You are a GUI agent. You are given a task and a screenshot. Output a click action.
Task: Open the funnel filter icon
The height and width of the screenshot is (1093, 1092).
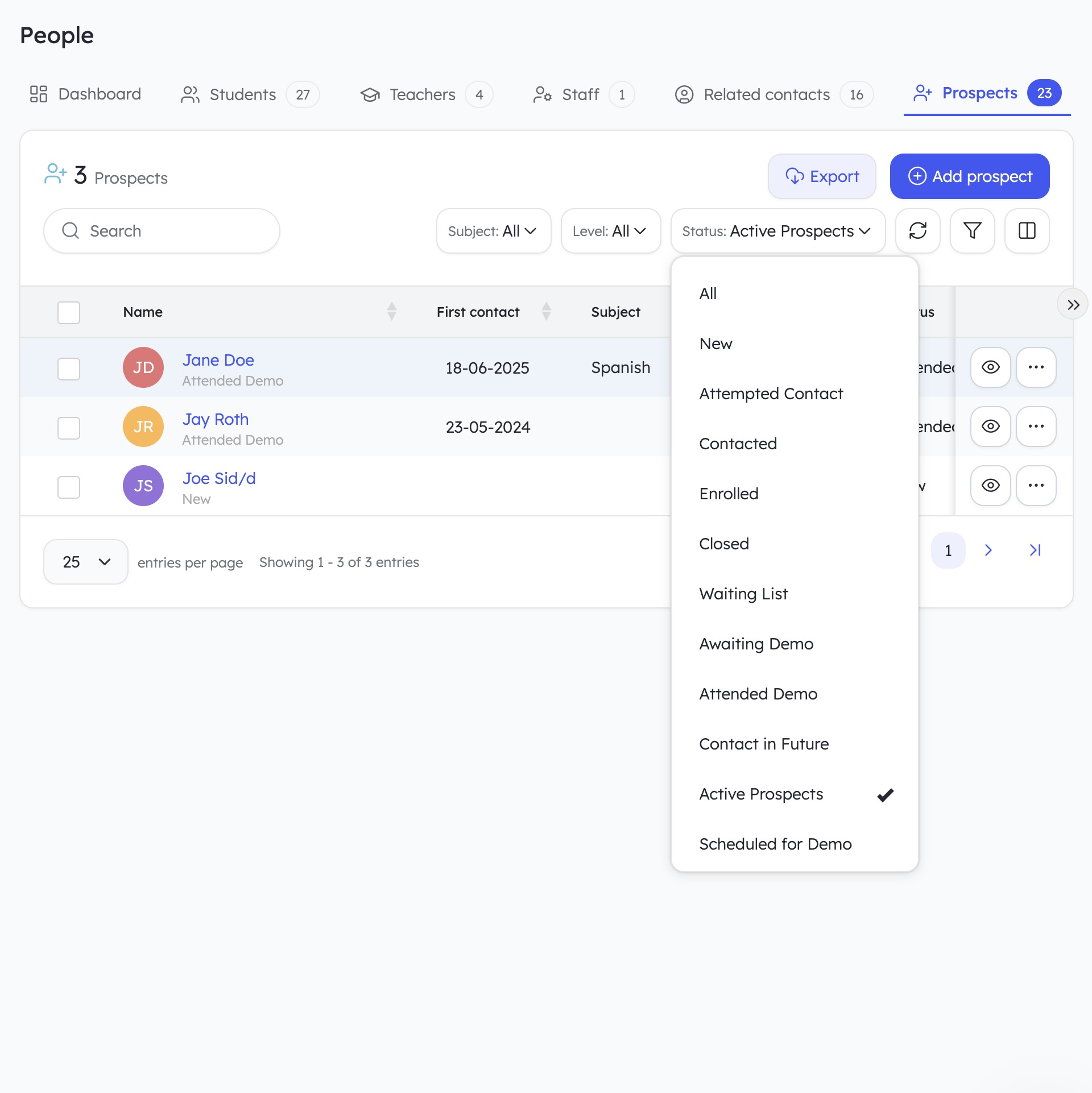coord(972,231)
